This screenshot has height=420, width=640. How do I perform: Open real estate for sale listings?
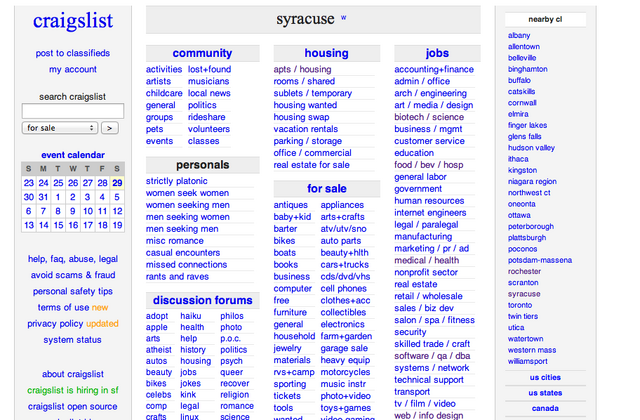click(311, 165)
